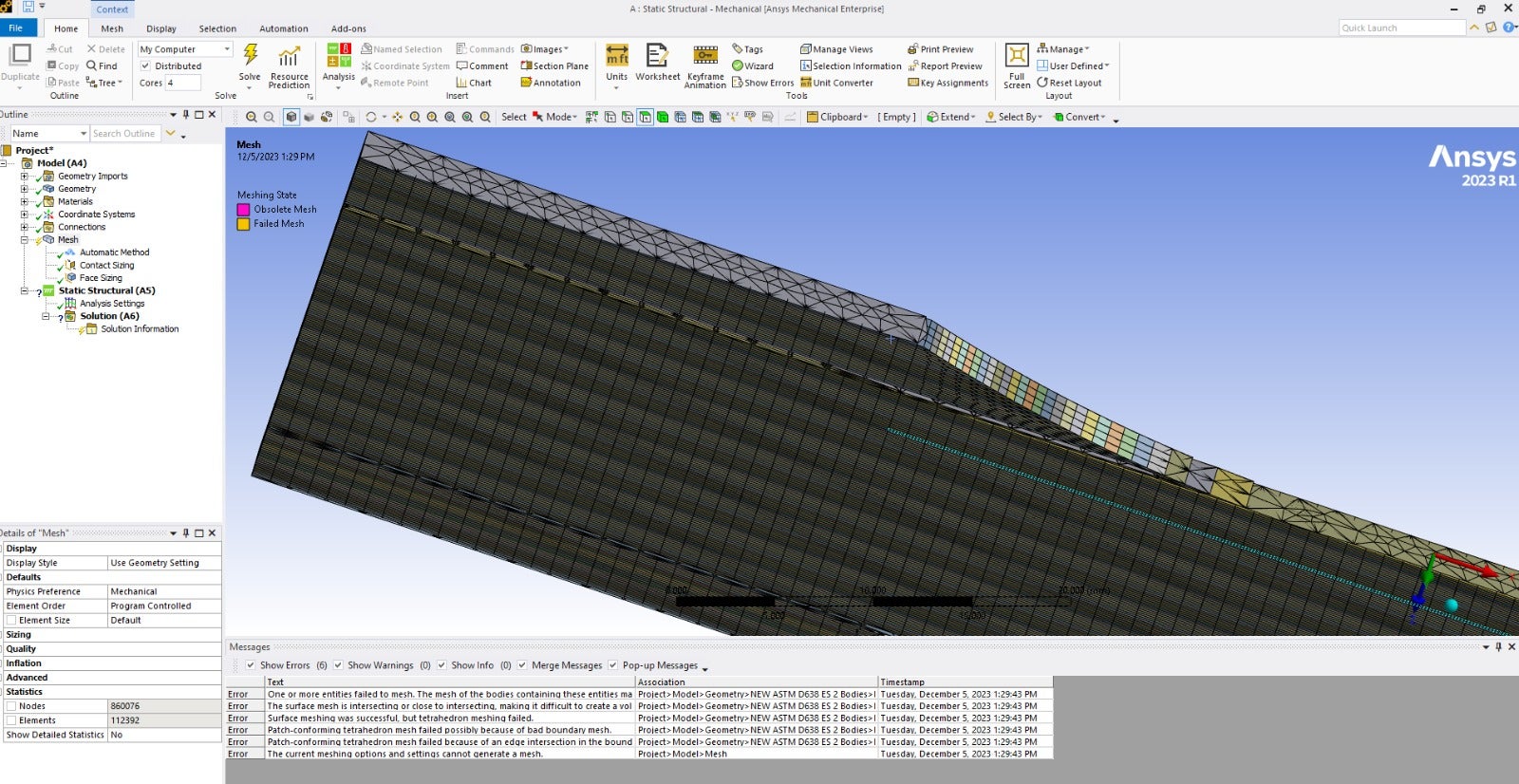Screen dimensions: 1519x784
Task: Open the Tags tool
Action: tap(747, 49)
